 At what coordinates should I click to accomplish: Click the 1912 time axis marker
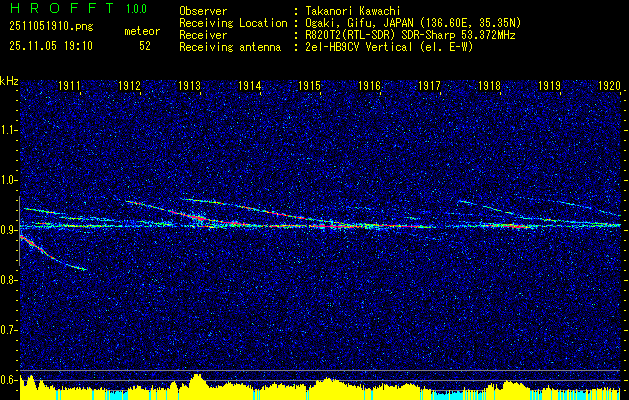[130, 86]
